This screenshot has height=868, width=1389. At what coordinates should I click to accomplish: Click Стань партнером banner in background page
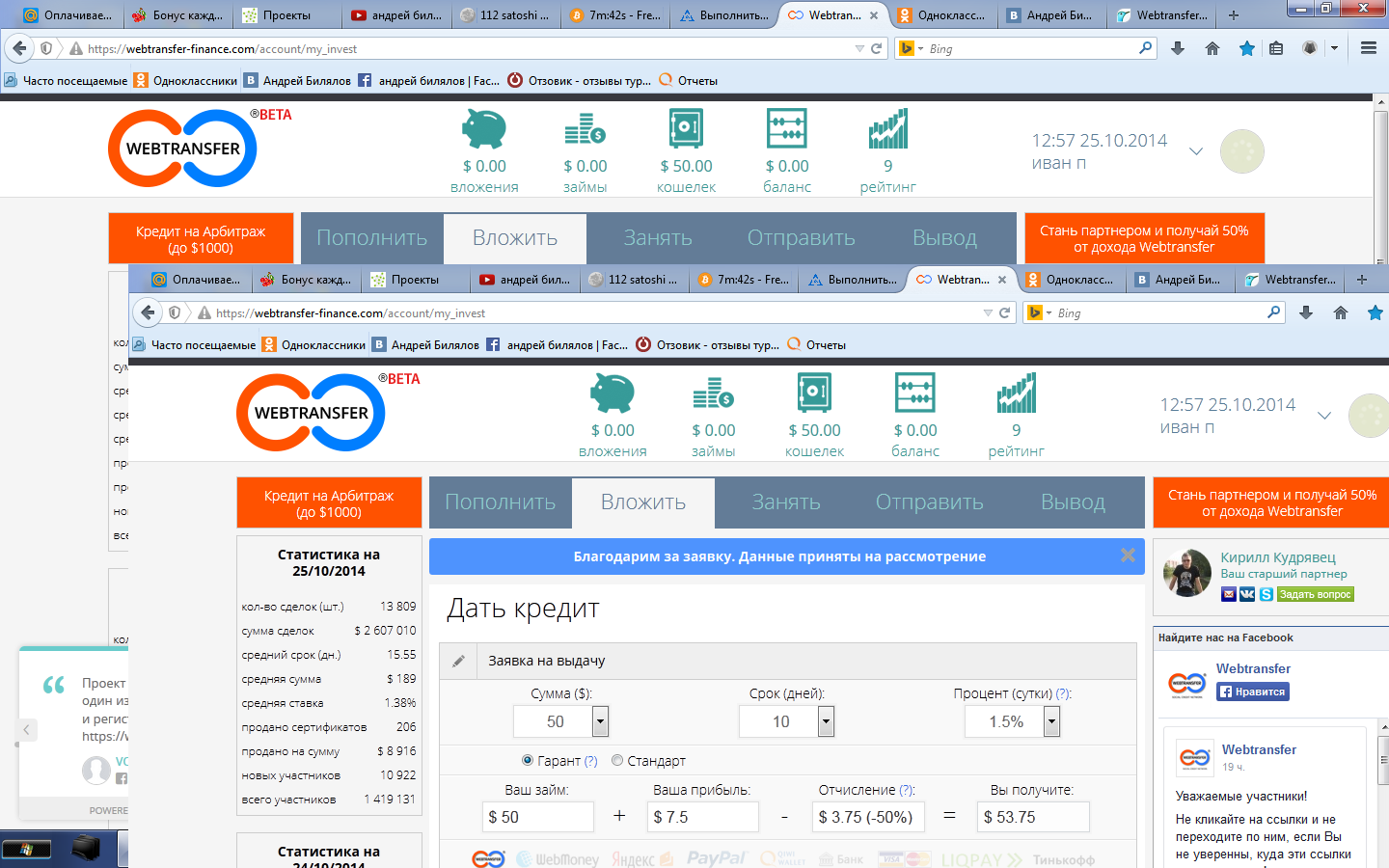point(1144,238)
